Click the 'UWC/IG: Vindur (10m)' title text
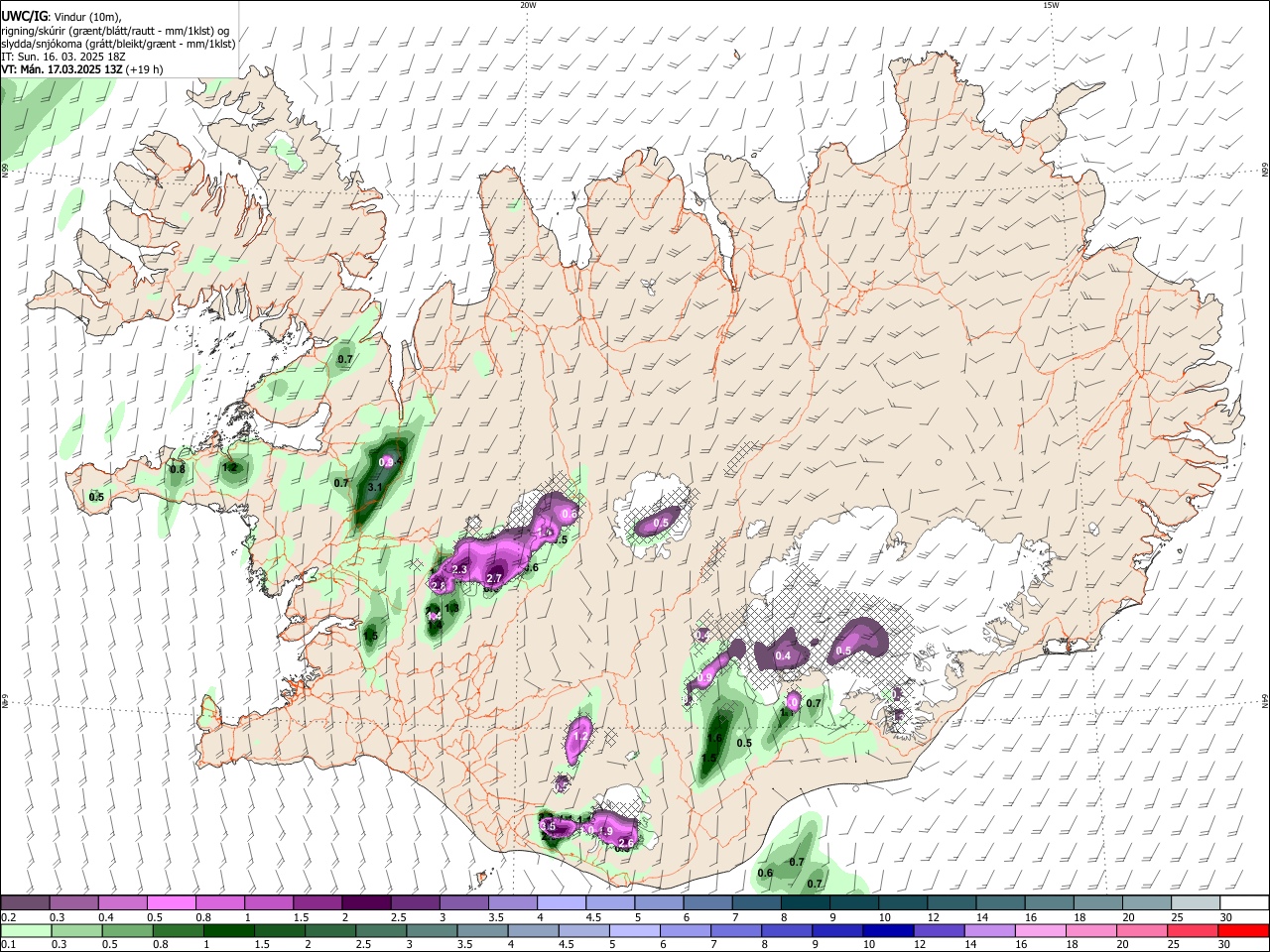Screen dimensions: 1270x952 pos(63,17)
